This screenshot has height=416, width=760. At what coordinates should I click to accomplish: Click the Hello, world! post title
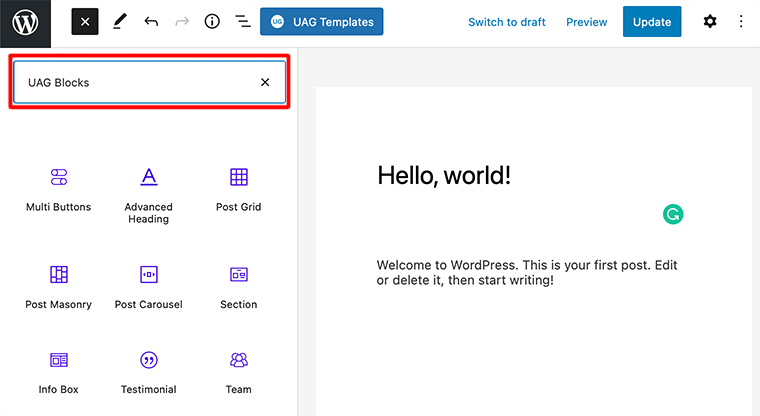pyautogui.click(x=444, y=176)
